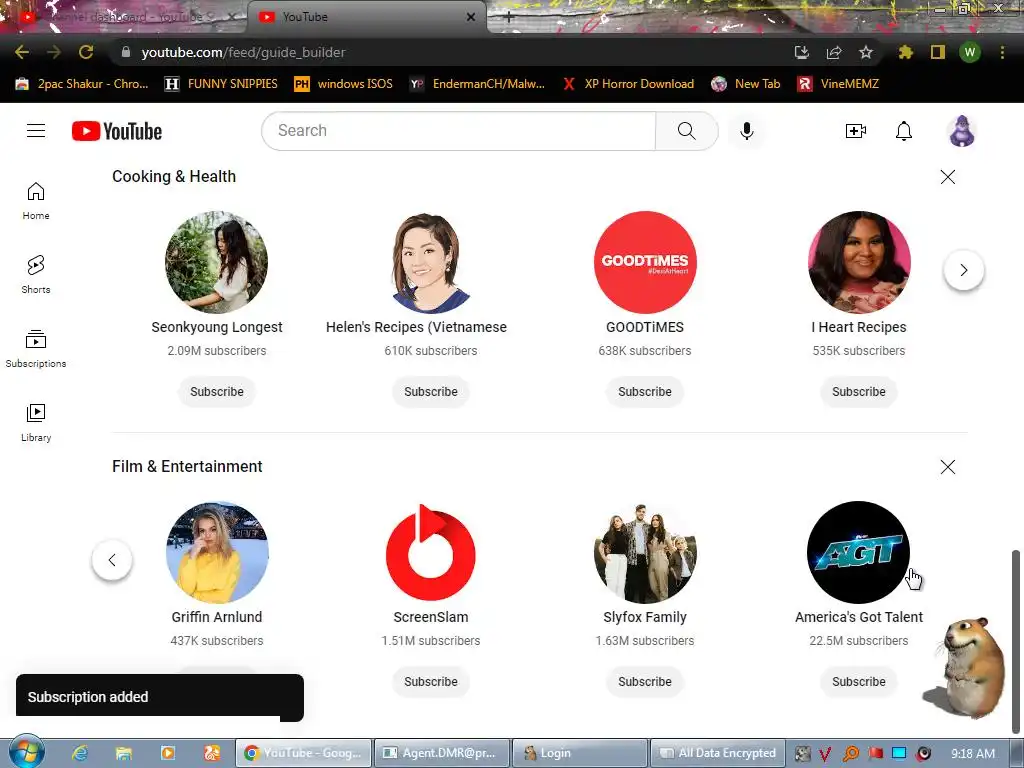This screenshot has width=1024, height=768.
Task: Go back with browser back arrow
Action: (x=22, y=52)
